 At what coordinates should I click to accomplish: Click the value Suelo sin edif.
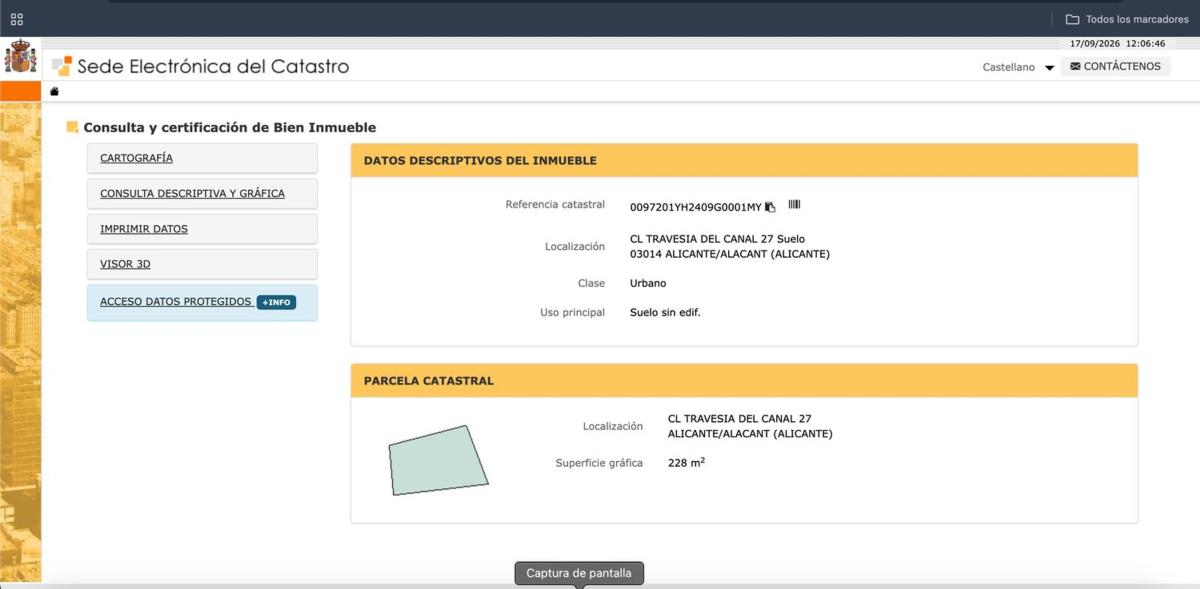point(665,312)
